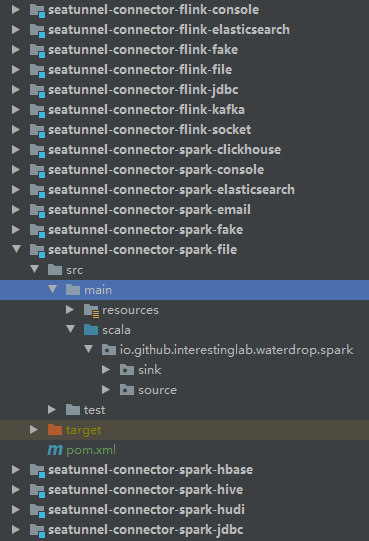Expand the resources folder
This screenshot has height=541, width=369.
pyautogui.click(x=70, y=310)
